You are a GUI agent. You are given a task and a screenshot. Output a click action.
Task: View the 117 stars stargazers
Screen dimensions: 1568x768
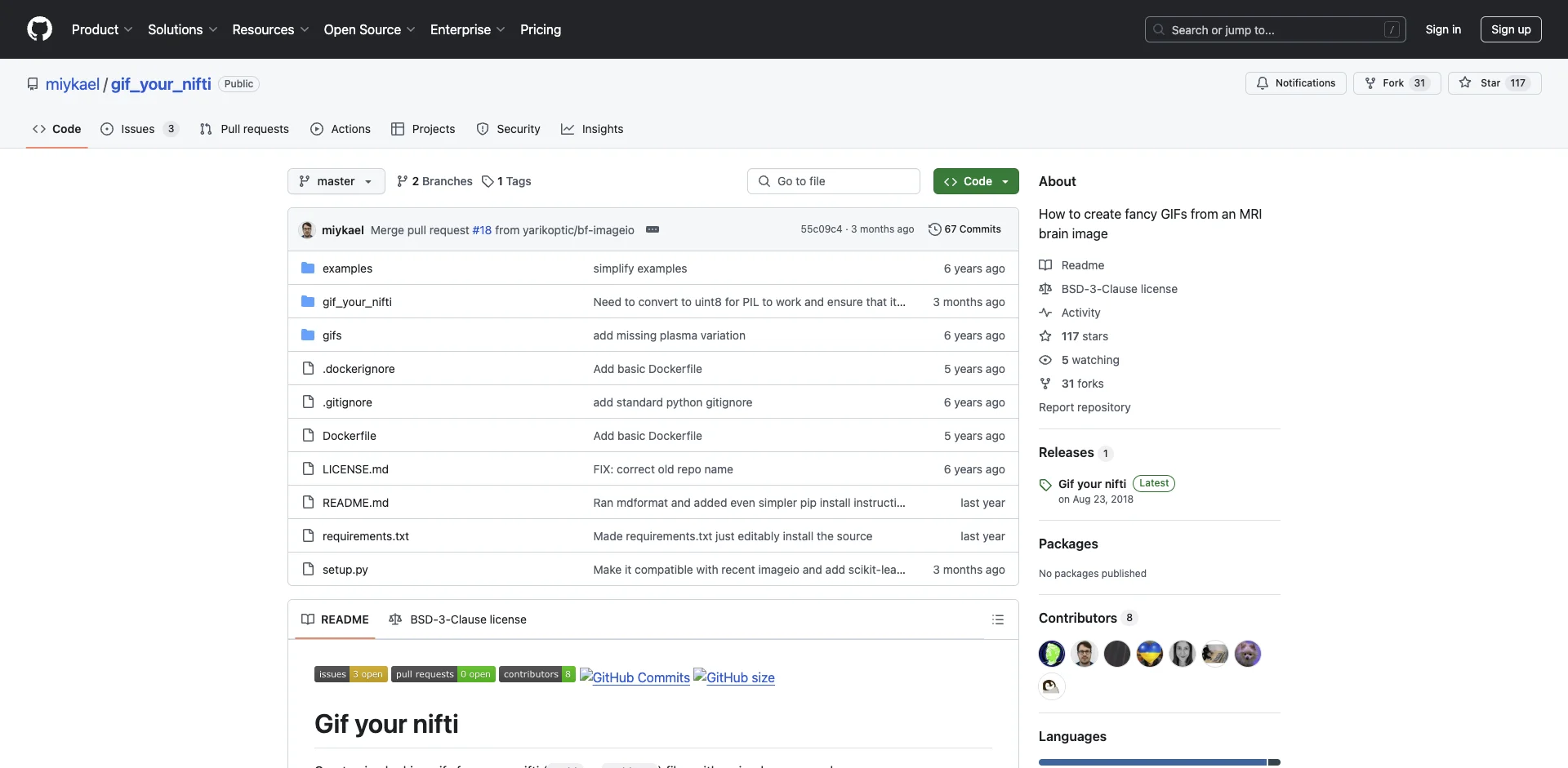(1074, 336)
